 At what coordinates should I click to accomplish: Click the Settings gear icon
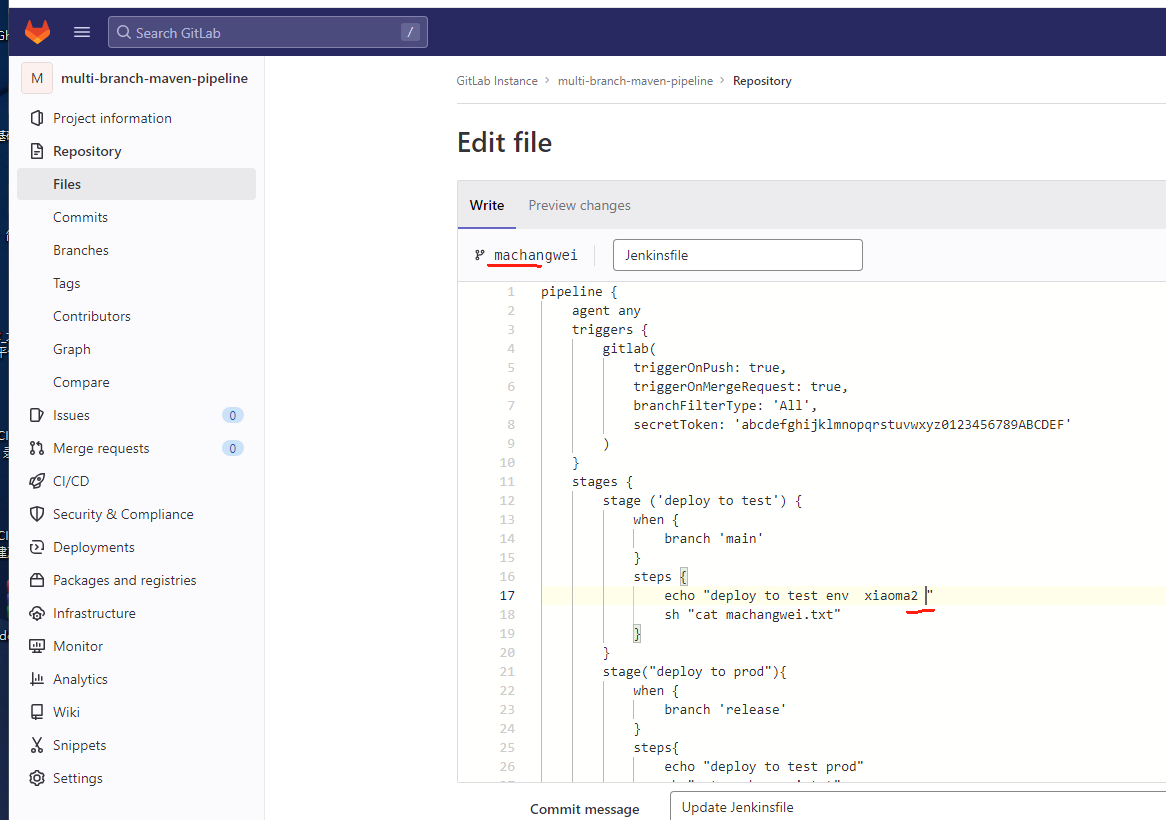36,778
